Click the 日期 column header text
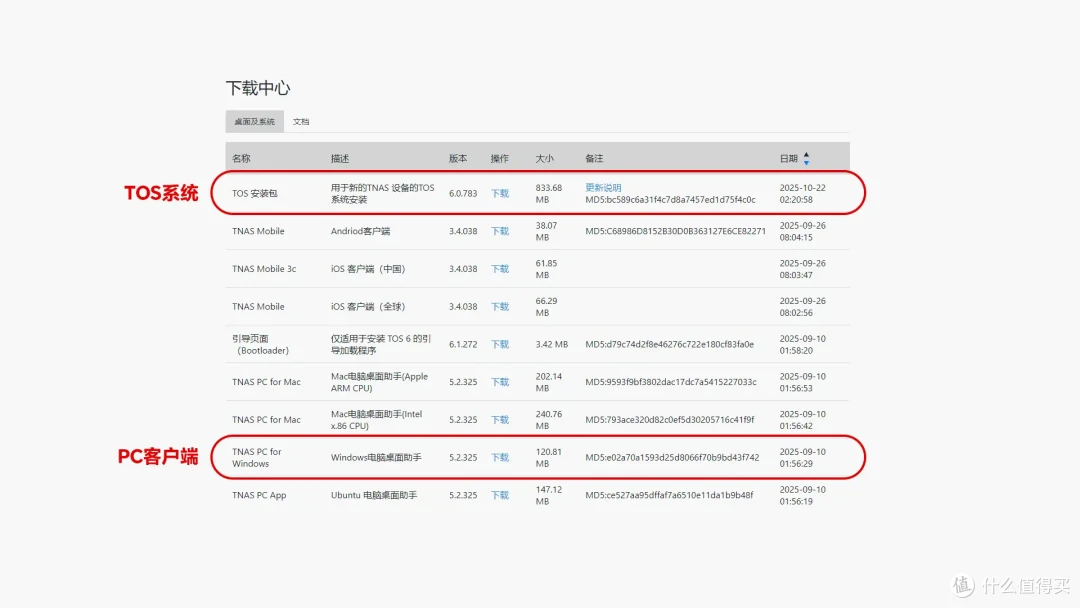 coord(789,158)
